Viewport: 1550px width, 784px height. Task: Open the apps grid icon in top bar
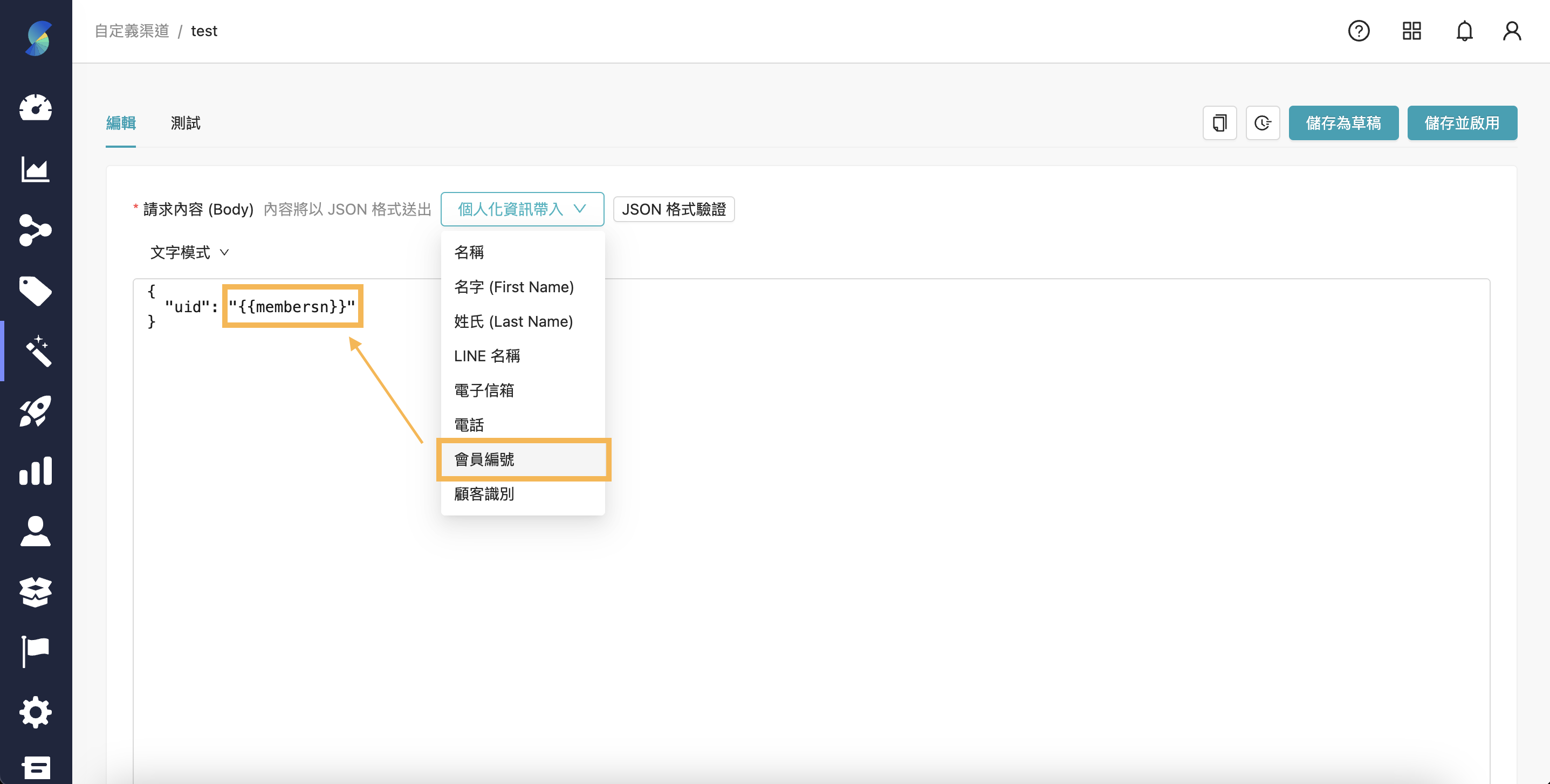[1411, 31]
